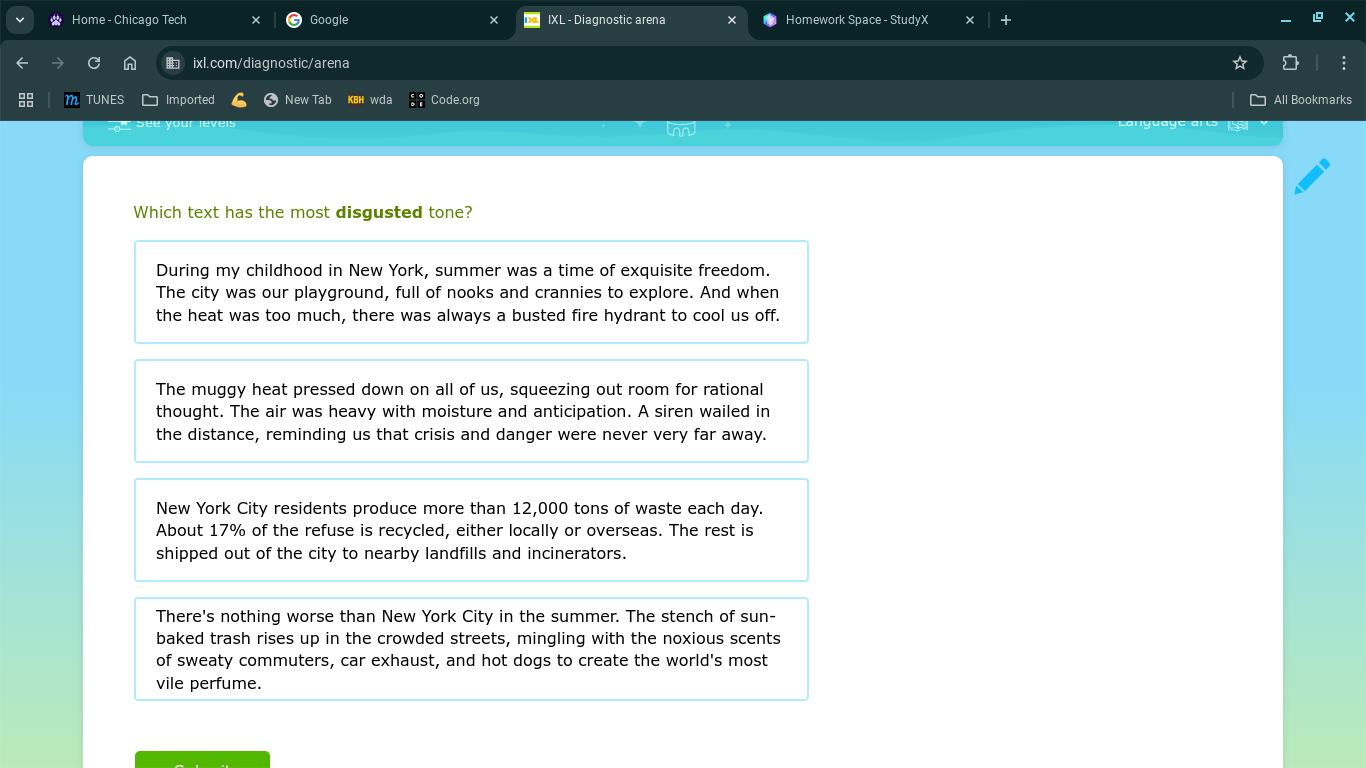Click the StudyX favicon on its tab
The image size is (1366, 768).
pyautogui.click(x=770, y=20)
